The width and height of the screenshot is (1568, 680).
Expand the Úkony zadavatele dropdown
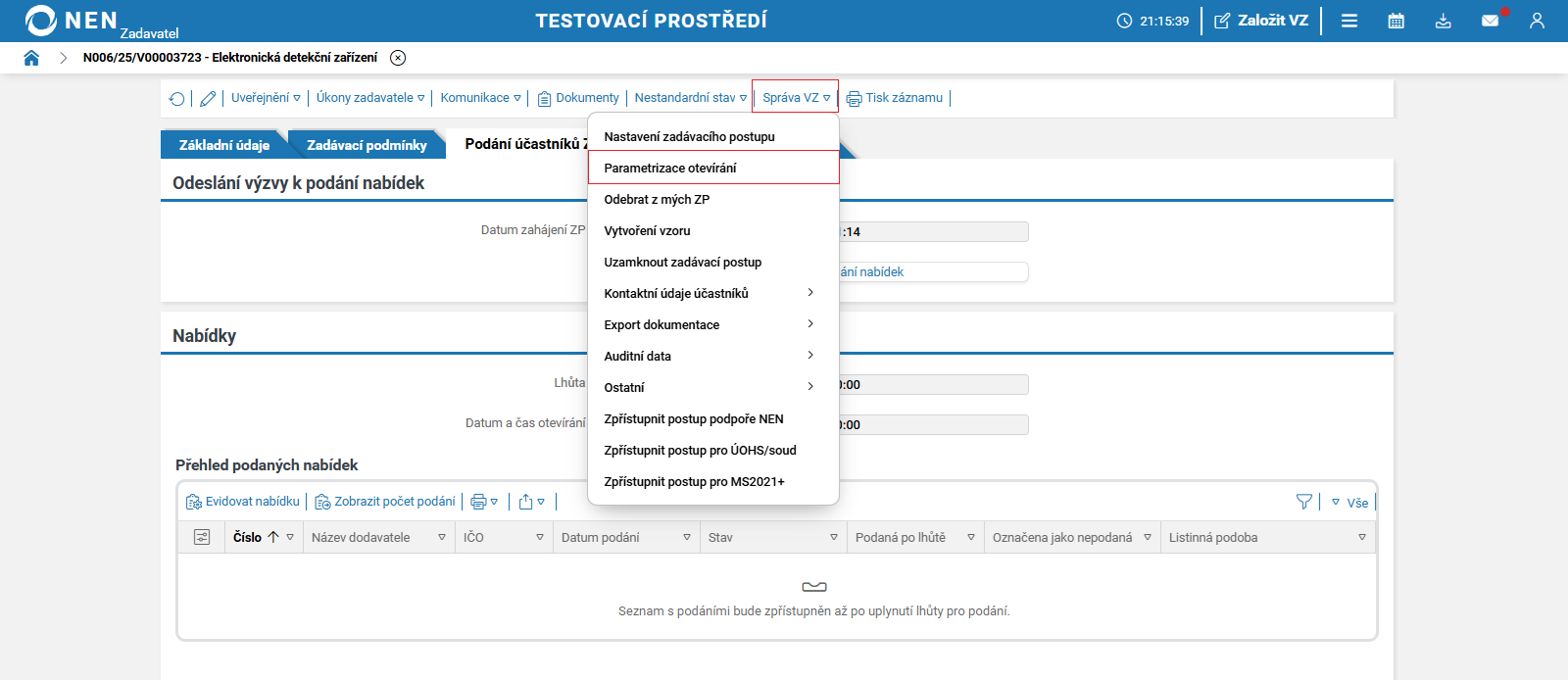[370, 98]
